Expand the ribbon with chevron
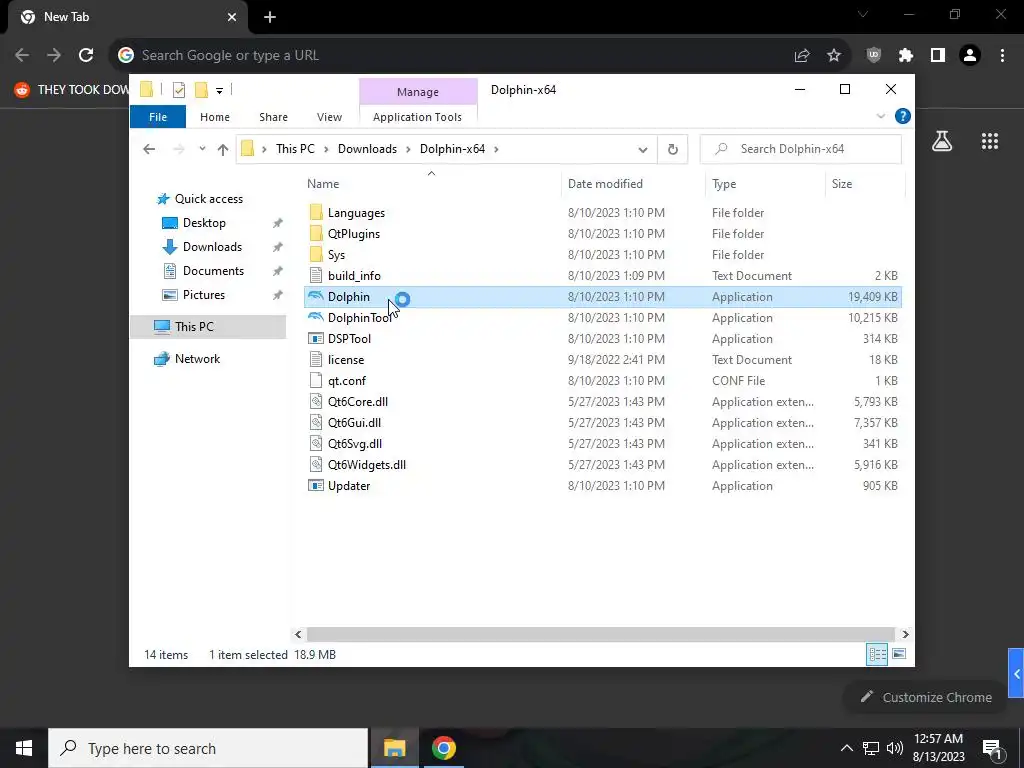This screenshot has height=768, width=1024. (880, 116)
